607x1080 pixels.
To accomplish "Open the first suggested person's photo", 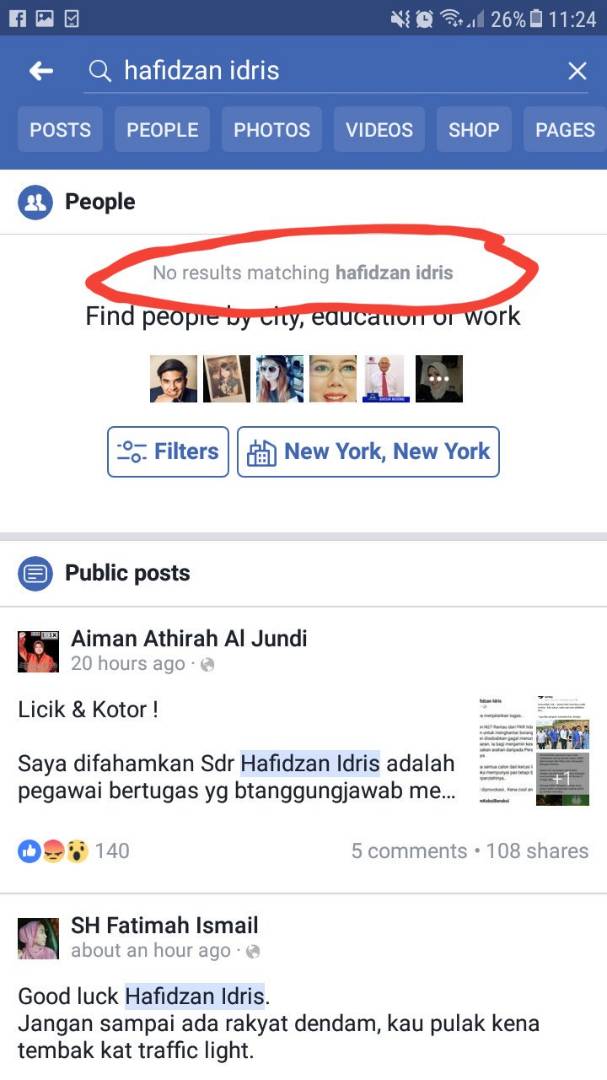I will tap(174, 379).
